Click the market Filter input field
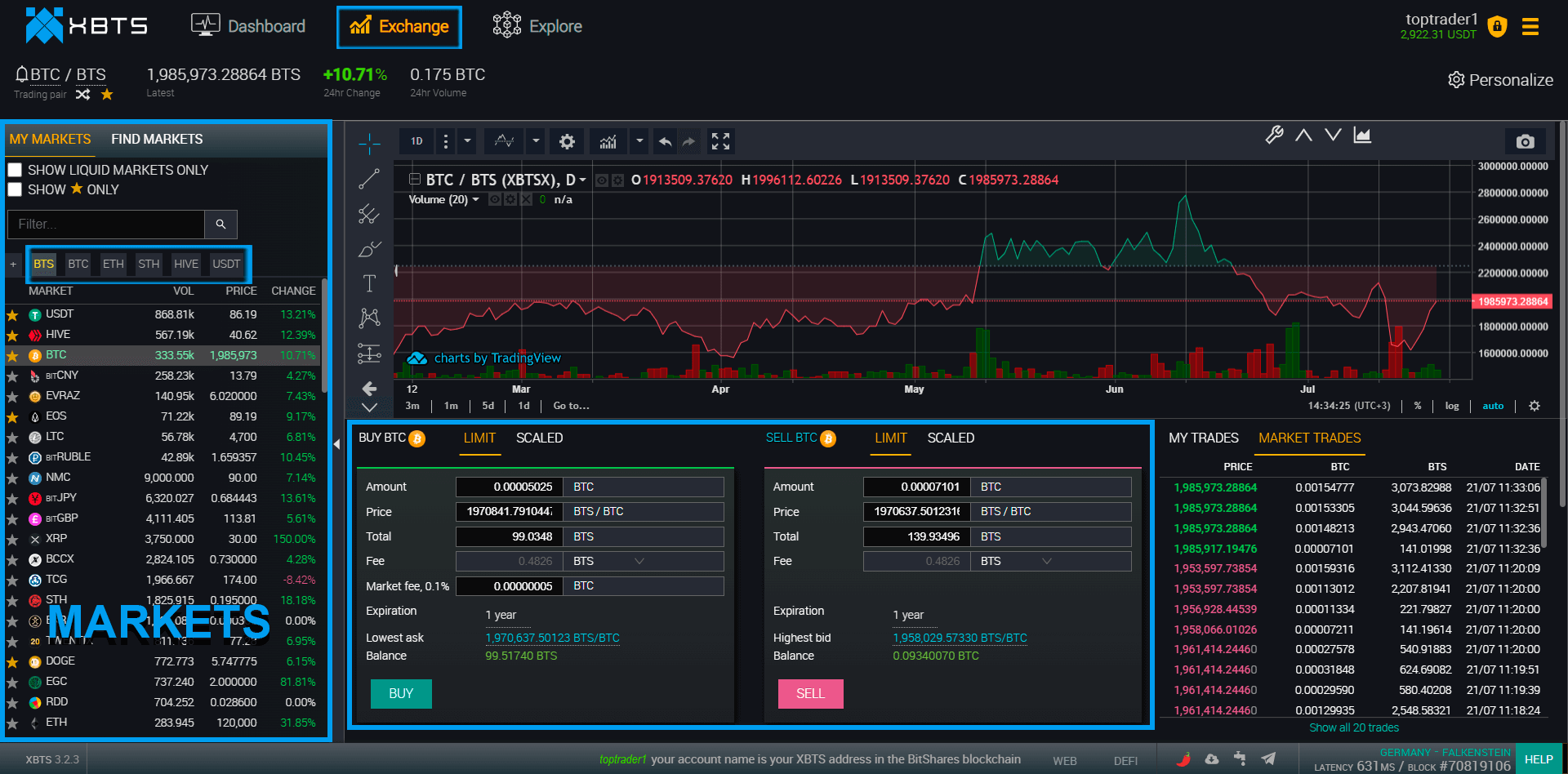This screenshot has width=1568, height=774. click(106, 224)
